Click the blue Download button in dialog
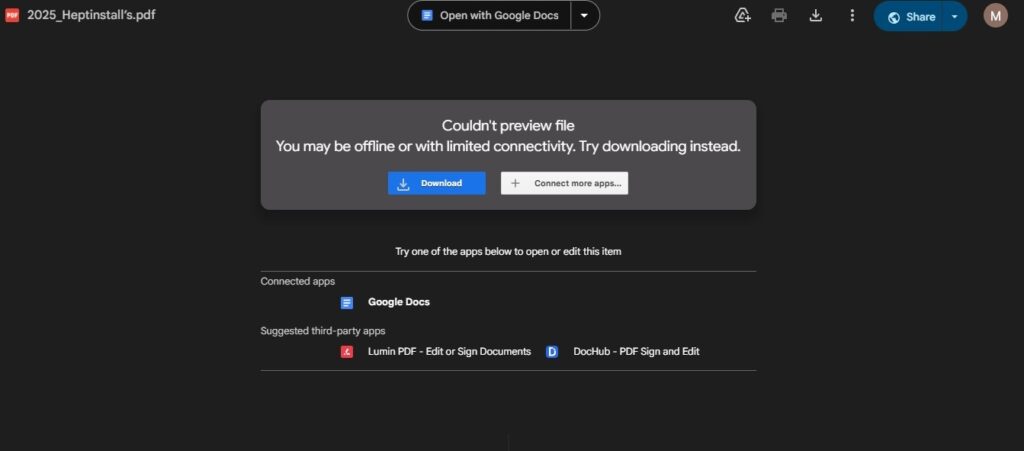This screenshot has height=451, width=1024. coord(436,183)
